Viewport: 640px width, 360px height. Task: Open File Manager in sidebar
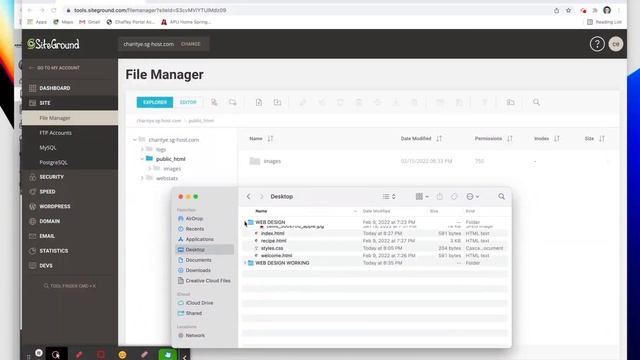(70, 118)
